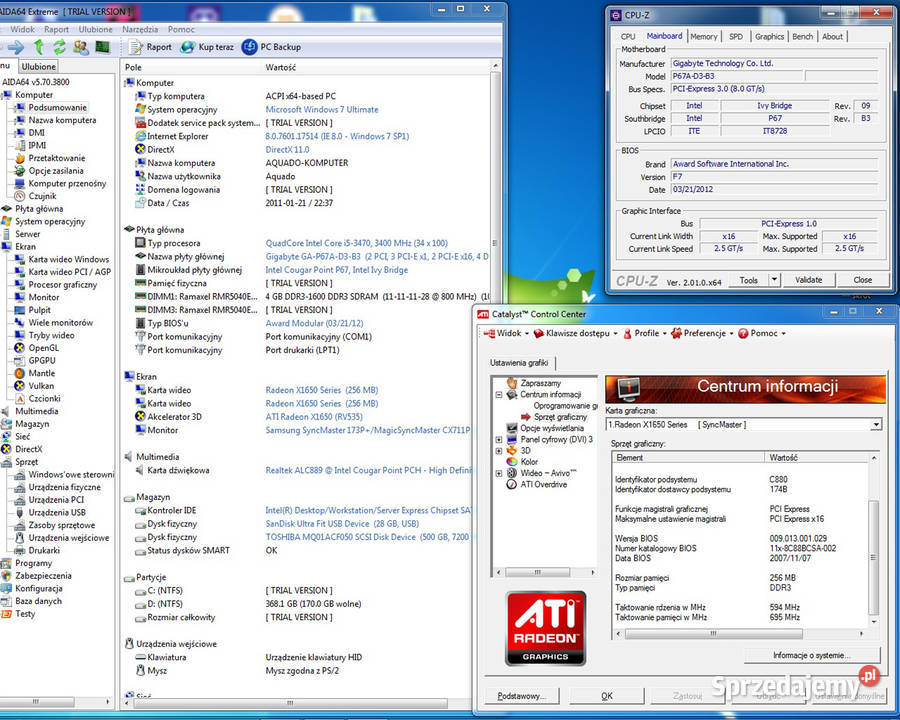The height and width of the screenshot is (720, 900).
Task: Click the Validate button in CPU-Z
Action: 808,280
